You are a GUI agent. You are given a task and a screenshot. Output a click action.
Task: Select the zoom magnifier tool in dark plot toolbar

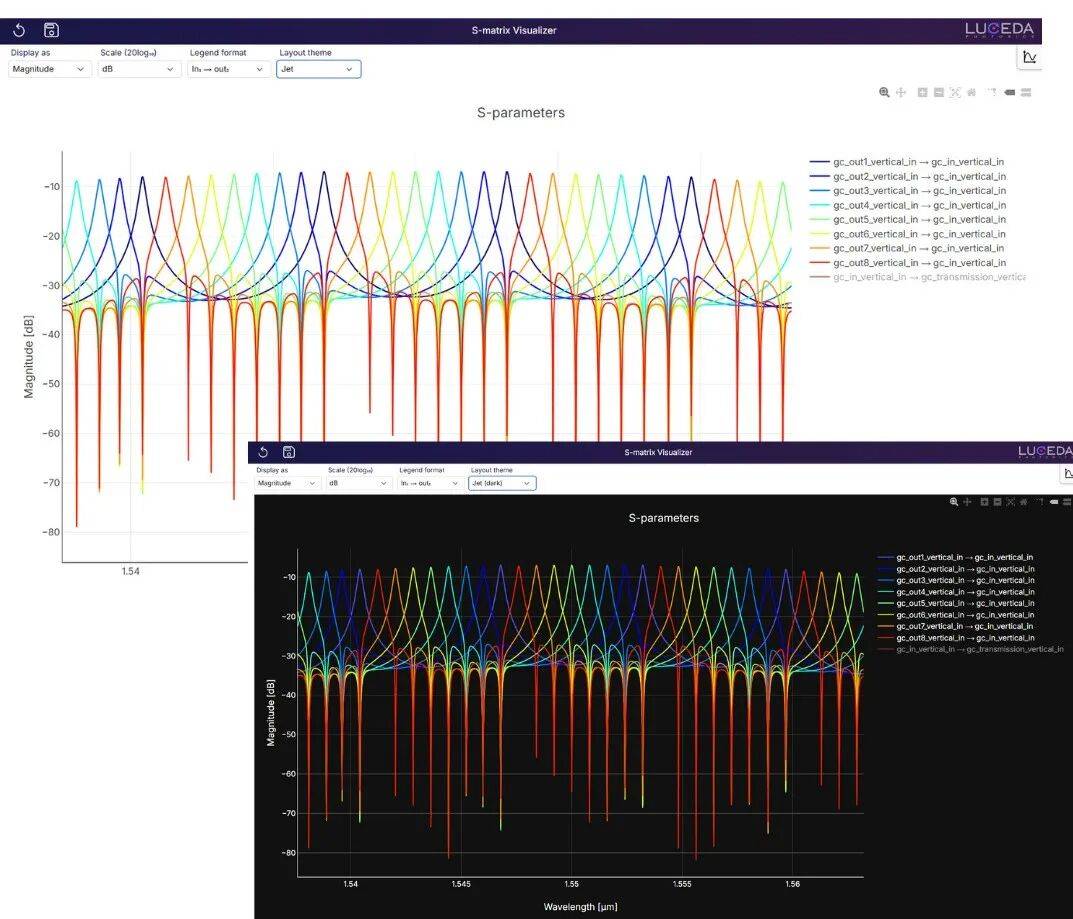(954, 502)
